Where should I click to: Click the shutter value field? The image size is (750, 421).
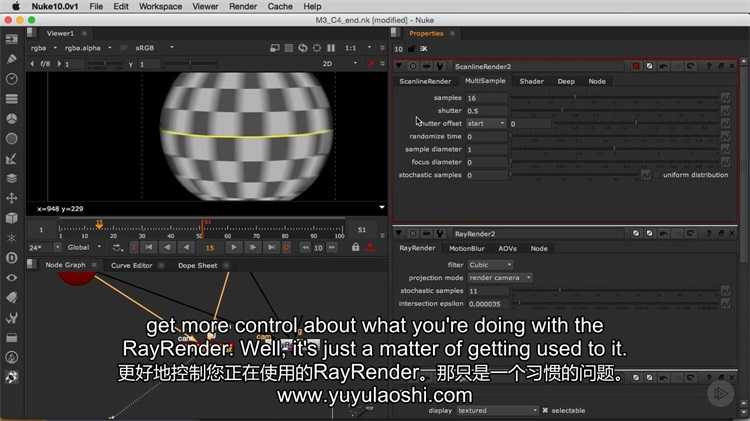point(486,111)
